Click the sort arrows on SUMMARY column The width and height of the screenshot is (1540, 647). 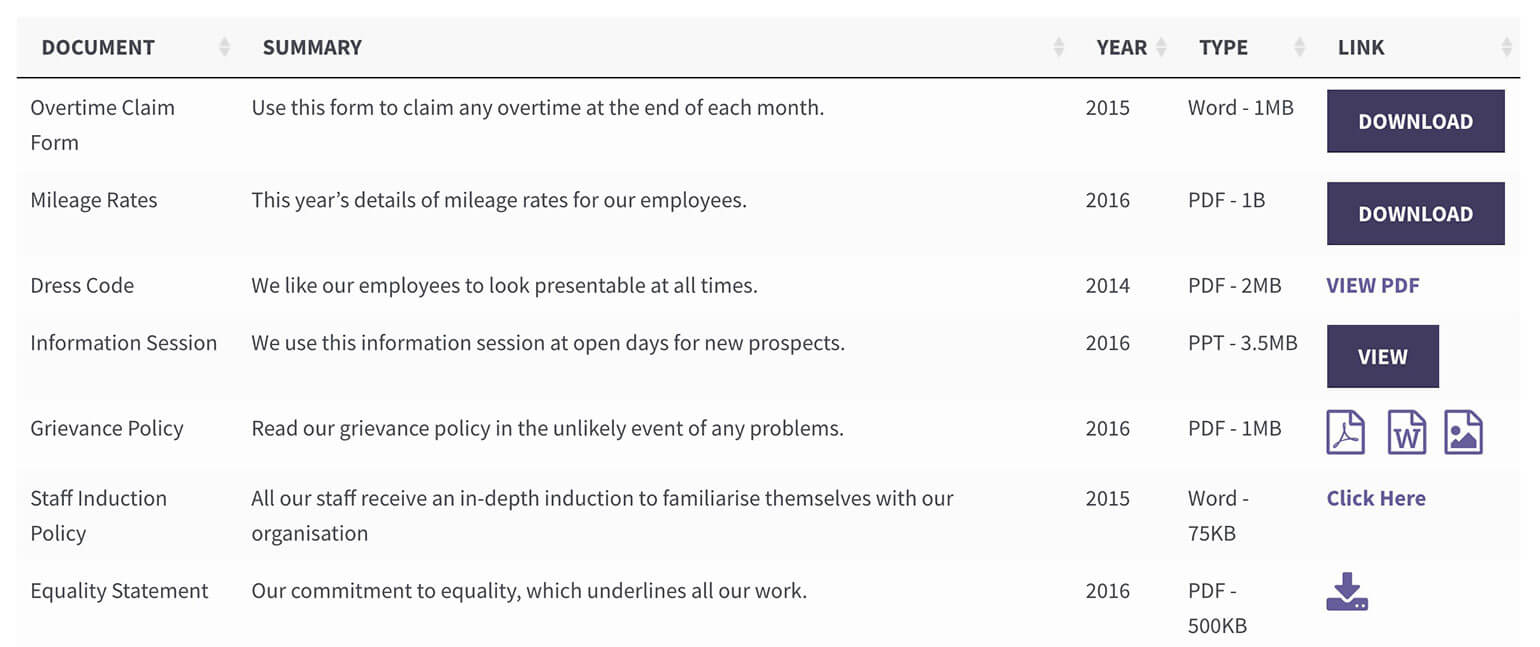pos(1058,45)
